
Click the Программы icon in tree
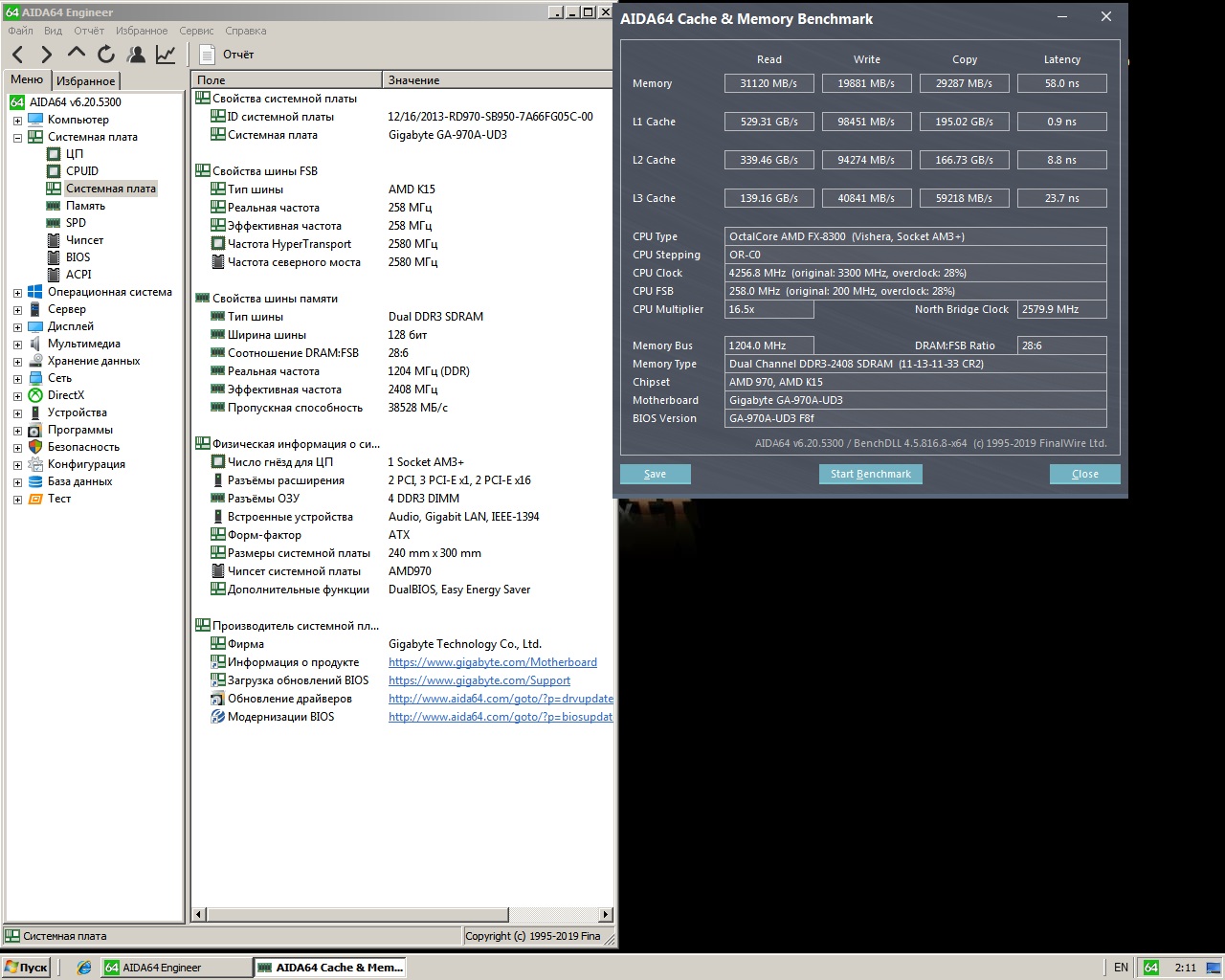click(x=35, y=430)
